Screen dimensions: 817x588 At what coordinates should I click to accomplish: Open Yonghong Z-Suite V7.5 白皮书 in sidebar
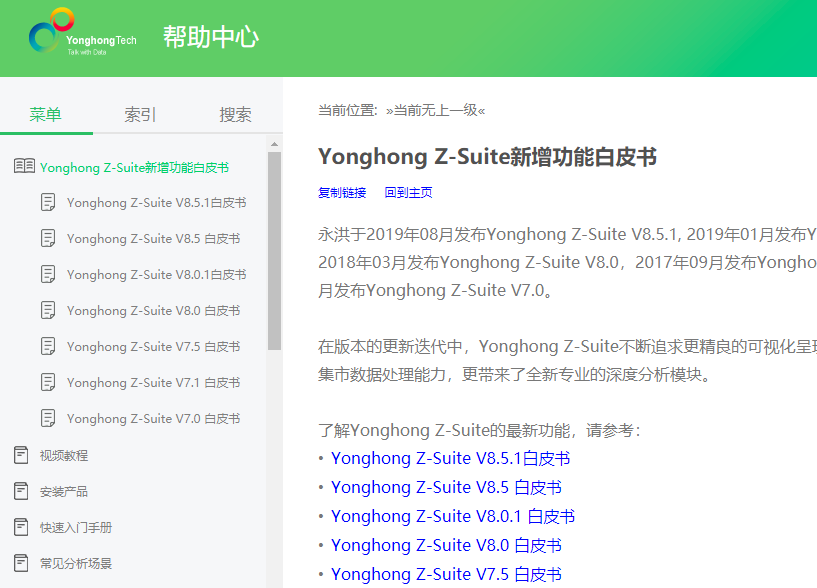pos(153,347)
